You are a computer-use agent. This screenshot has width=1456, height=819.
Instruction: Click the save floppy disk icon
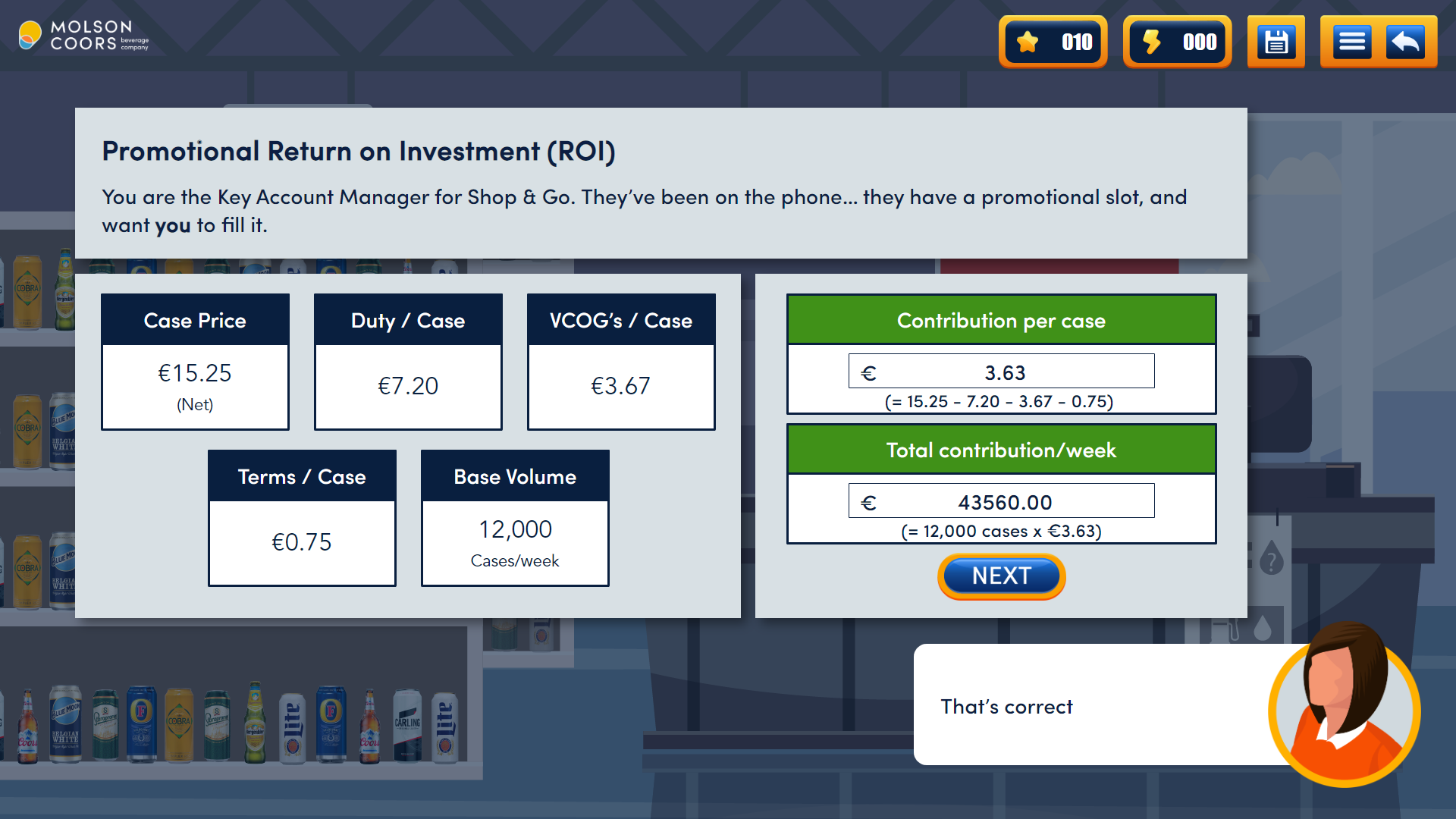point(1276,42)
